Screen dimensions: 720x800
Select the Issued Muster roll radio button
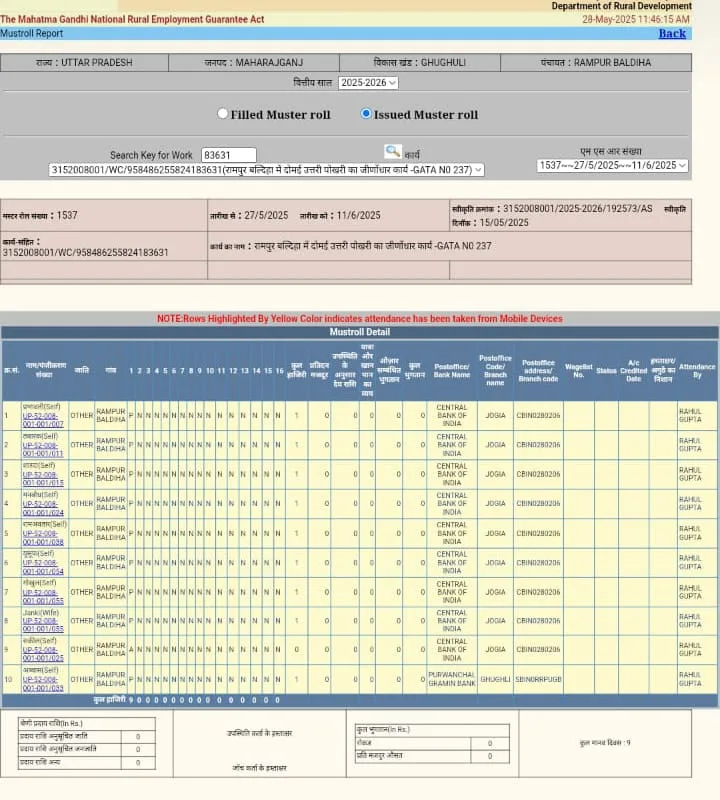[365, 114]
